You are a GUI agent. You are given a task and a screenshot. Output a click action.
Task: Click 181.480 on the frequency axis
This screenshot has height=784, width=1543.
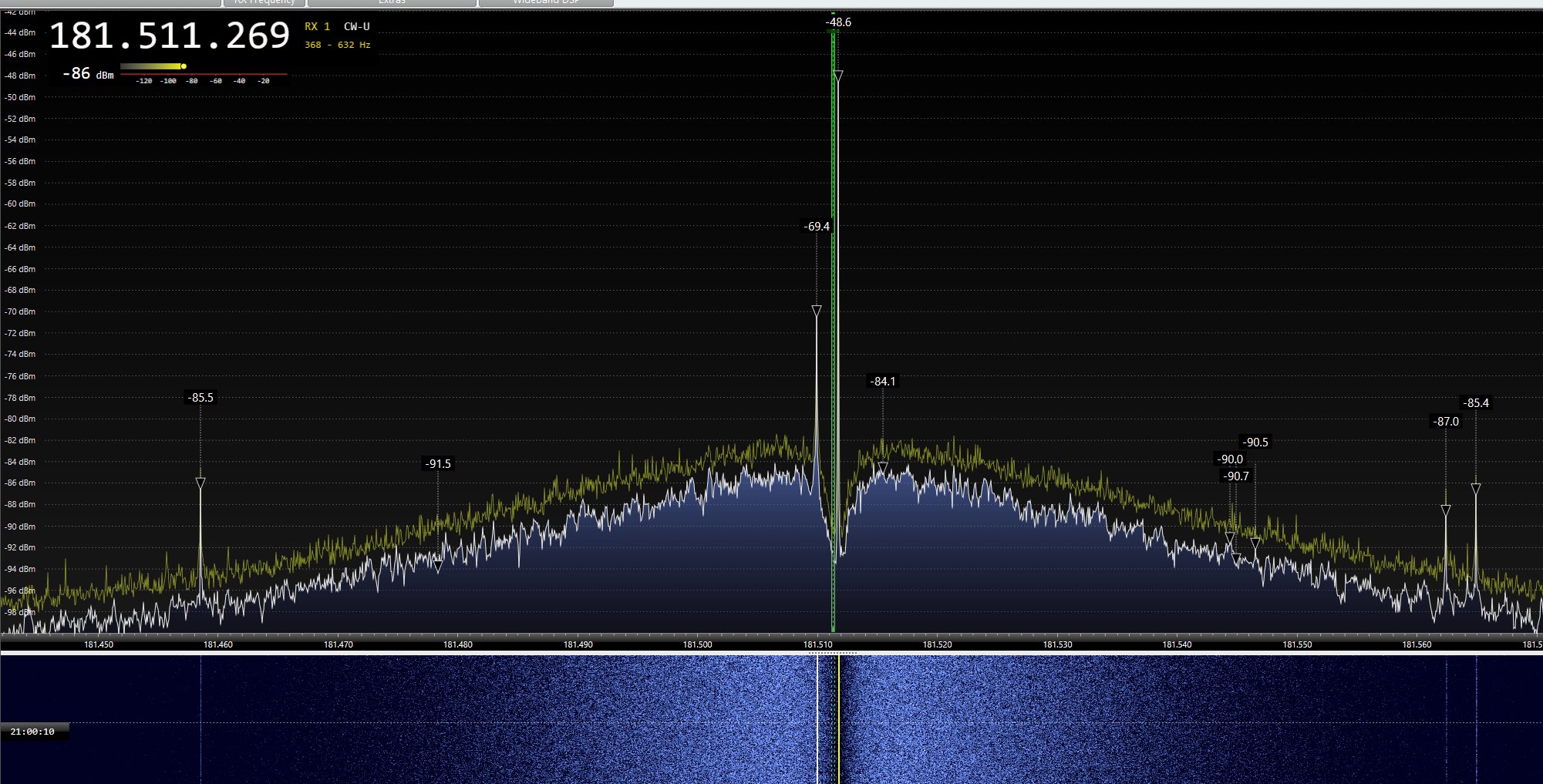[458, 644]
